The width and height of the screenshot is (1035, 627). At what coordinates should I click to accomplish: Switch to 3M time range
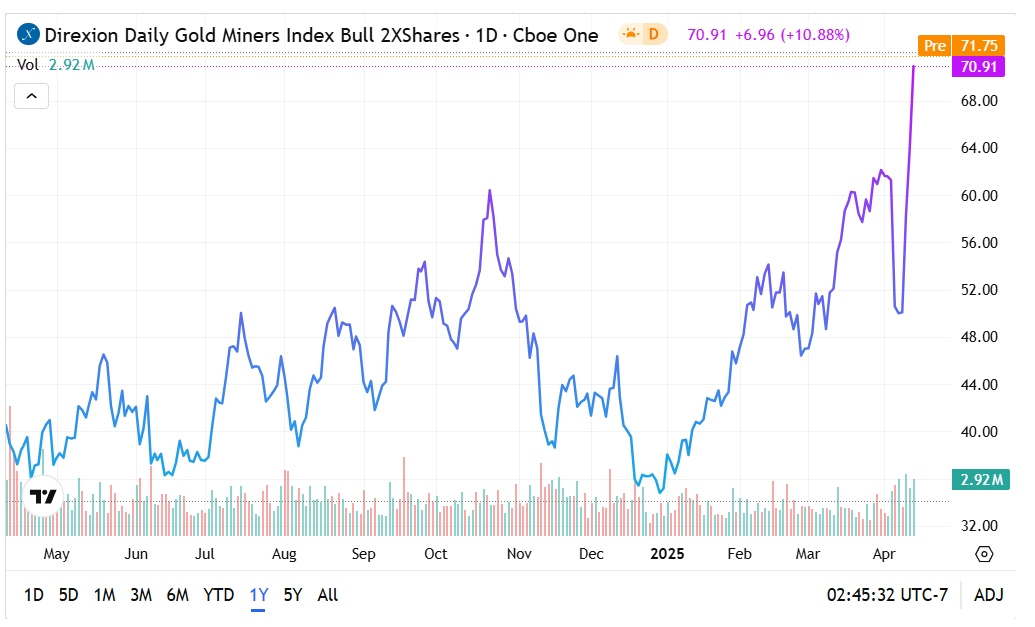pos(140,595)
